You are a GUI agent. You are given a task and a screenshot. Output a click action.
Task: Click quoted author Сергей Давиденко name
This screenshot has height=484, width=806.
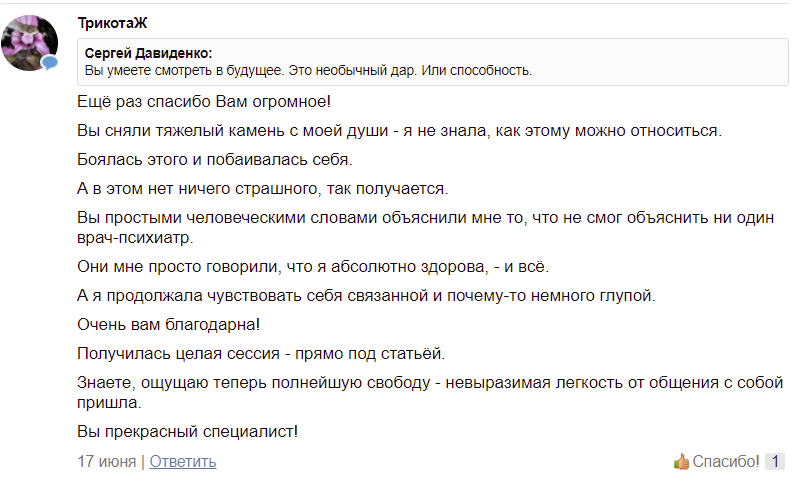(155, 53)
